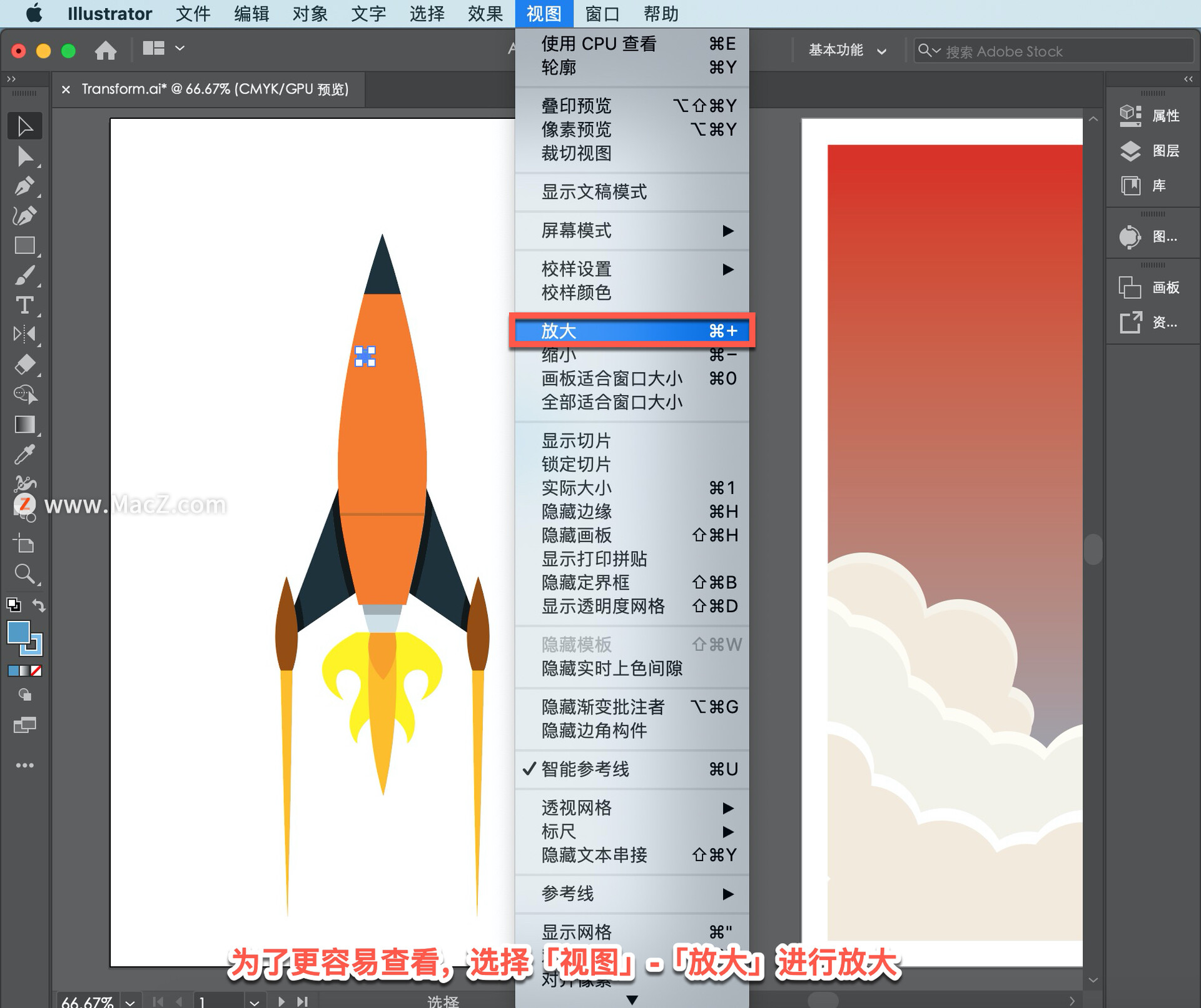Select the Rectangle shape tool

(24, 246)
